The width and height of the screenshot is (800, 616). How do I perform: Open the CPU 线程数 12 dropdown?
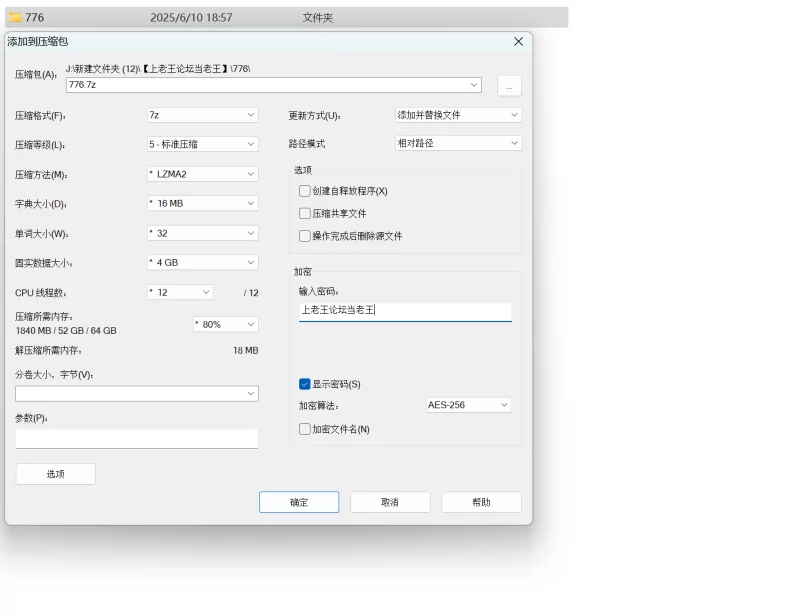pos(180,292)
